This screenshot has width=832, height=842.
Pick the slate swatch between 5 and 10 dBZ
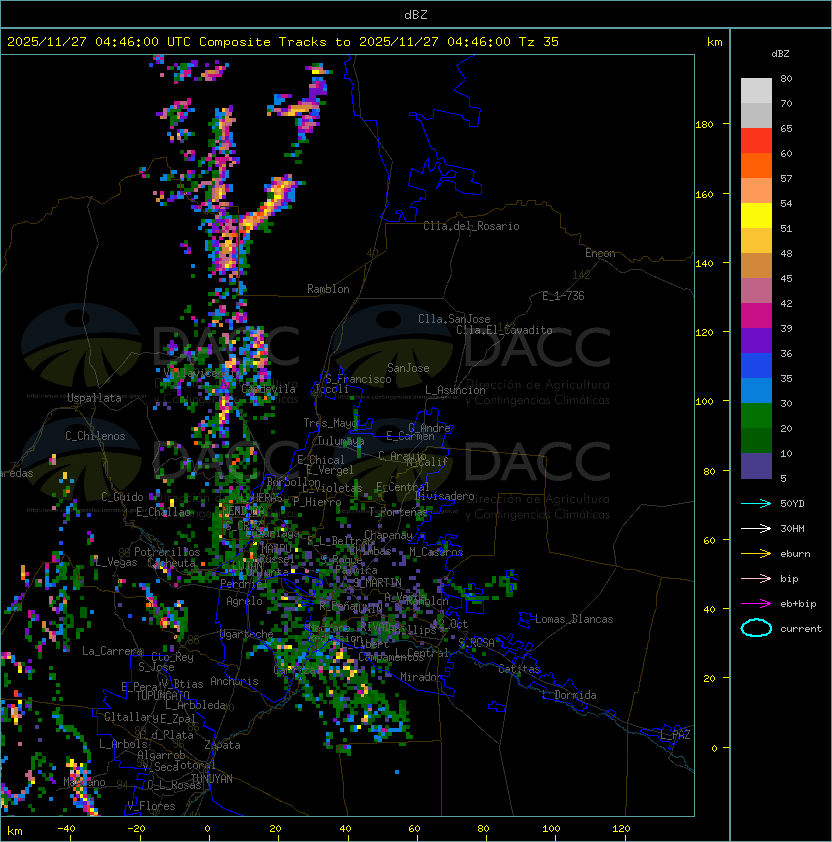click(756, 466)
